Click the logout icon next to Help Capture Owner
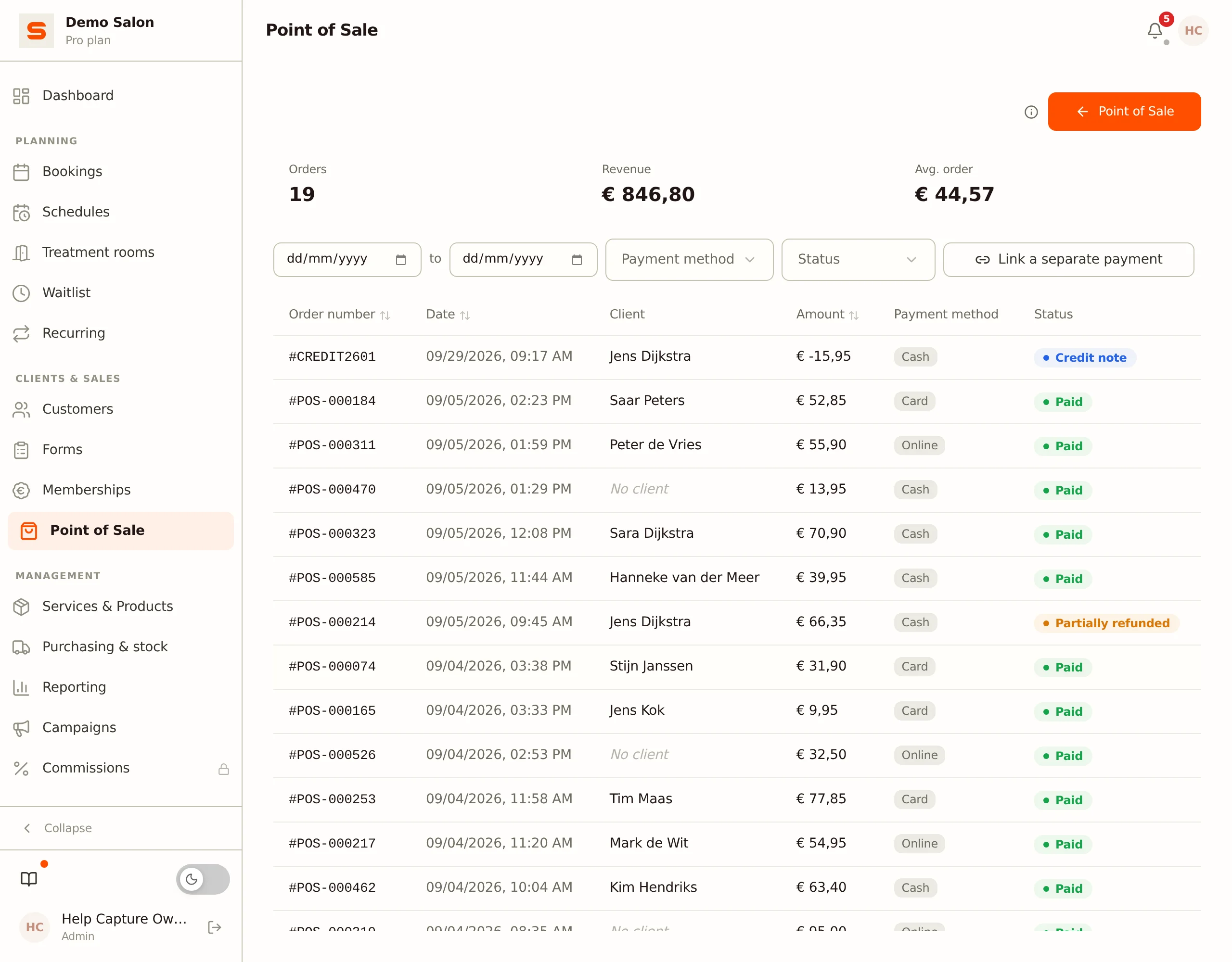This screenshot has height=962, width=1232. (x=214, y=927)
